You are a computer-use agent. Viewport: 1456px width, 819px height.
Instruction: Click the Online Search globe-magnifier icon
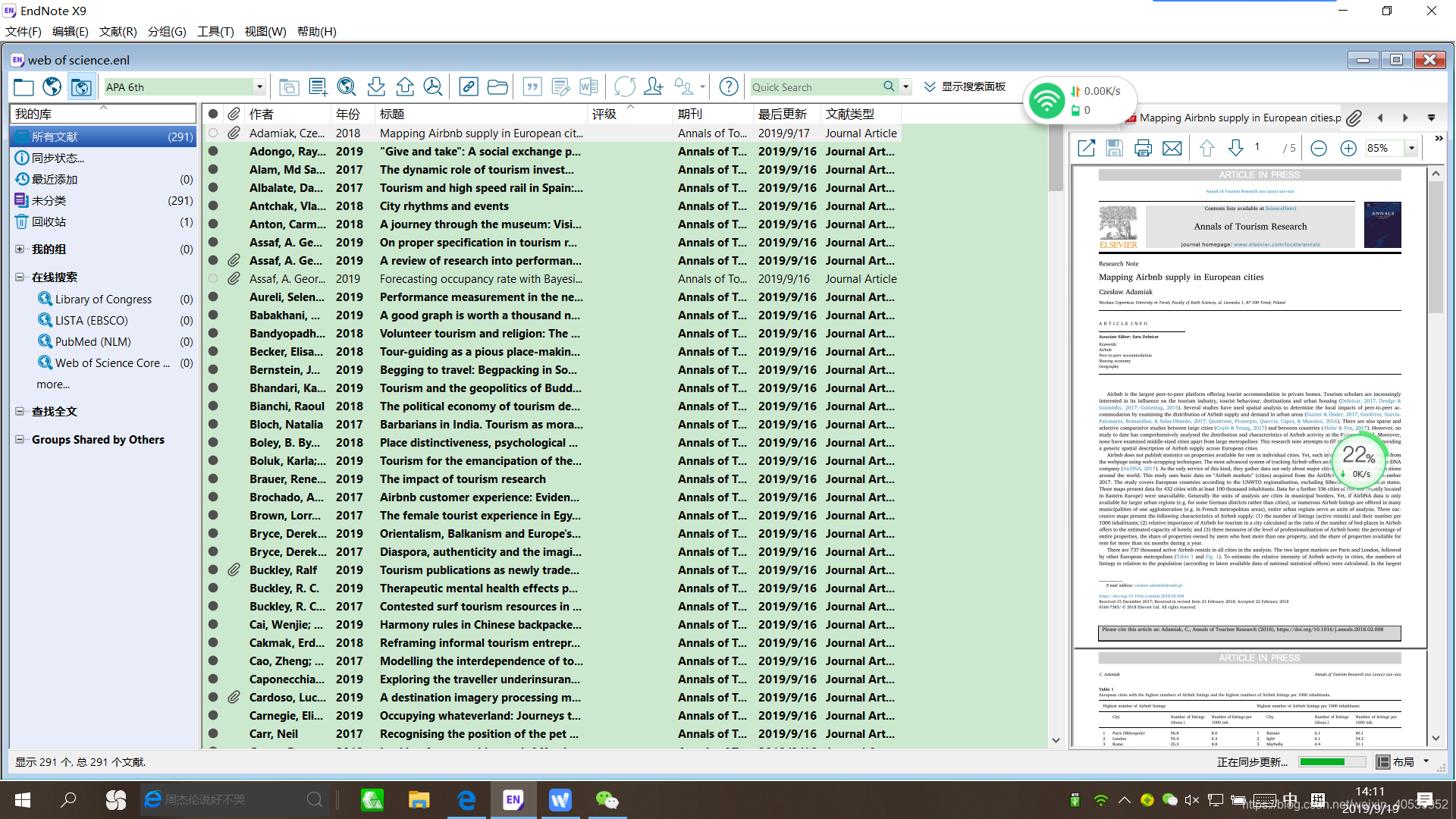tap(347, 87)
